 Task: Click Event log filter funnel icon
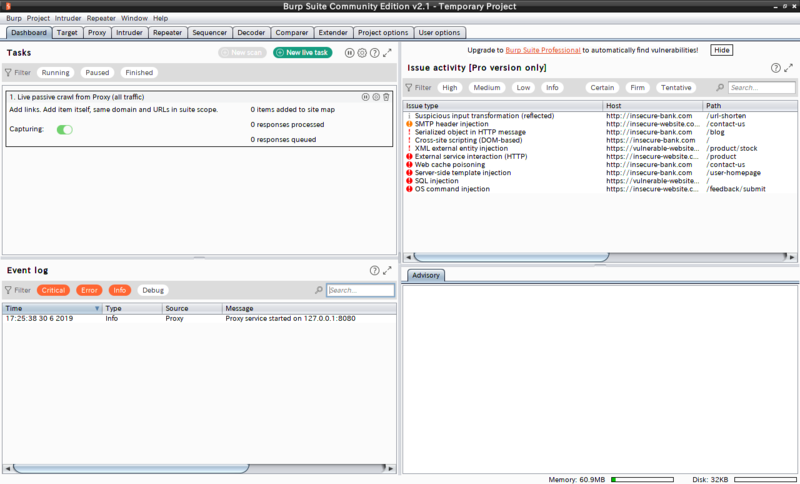(x=8, y=290)
